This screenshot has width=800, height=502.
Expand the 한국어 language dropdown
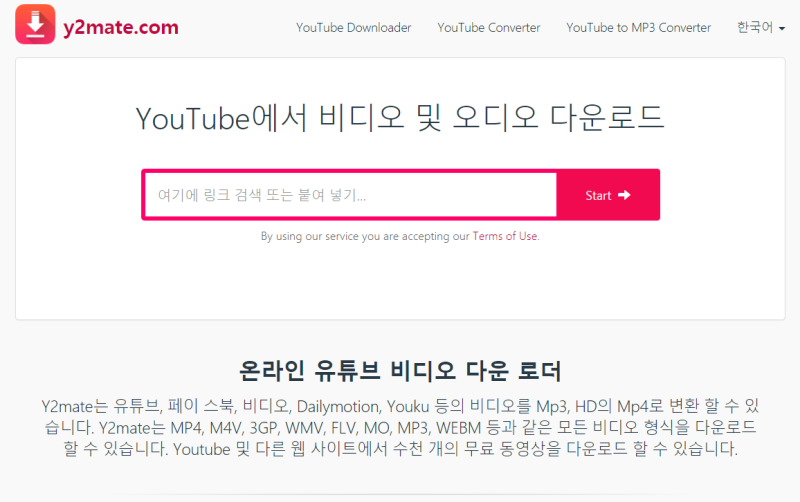(760, 27)
